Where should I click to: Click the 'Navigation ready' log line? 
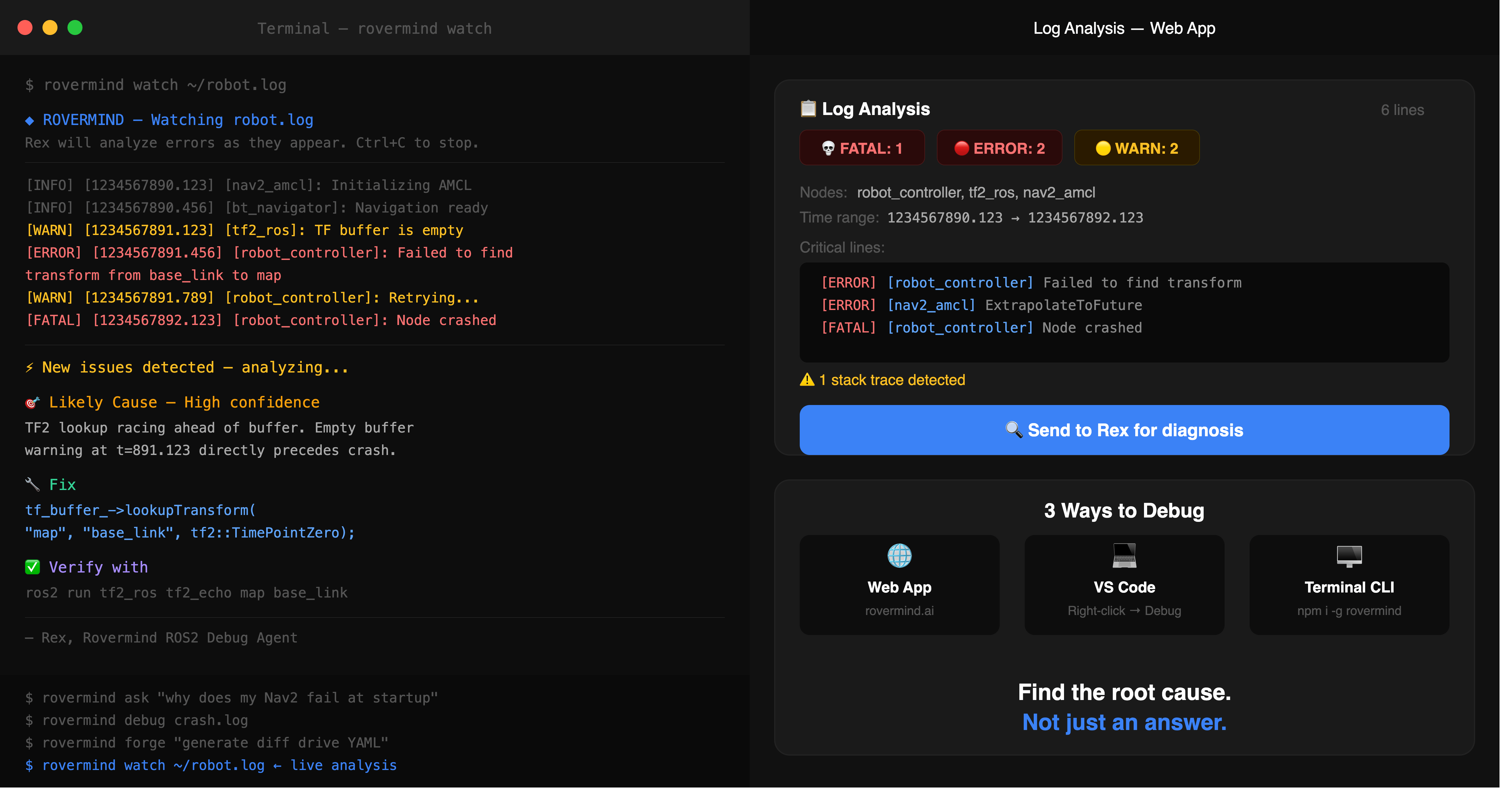pos(257,208)
